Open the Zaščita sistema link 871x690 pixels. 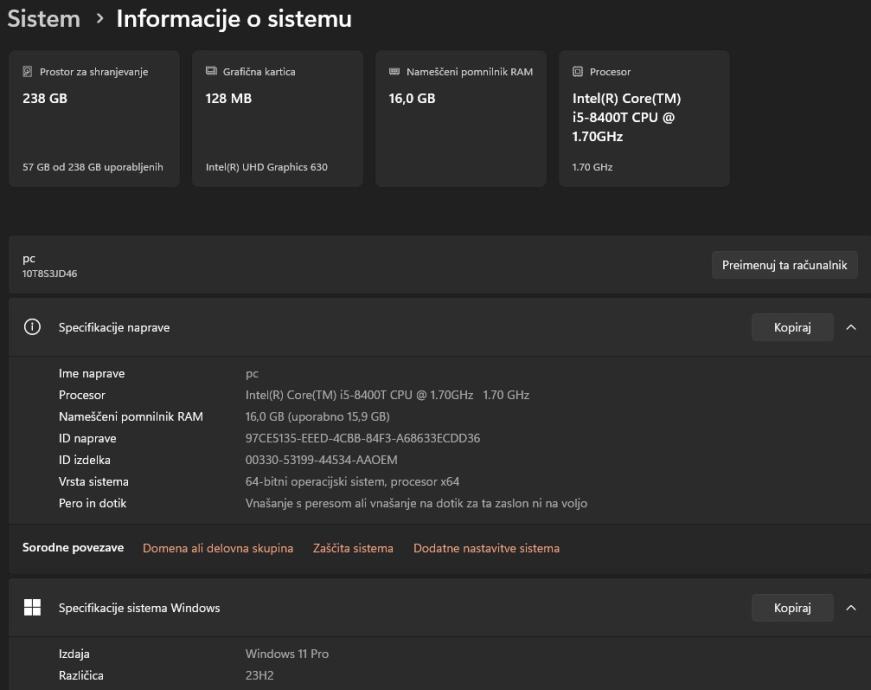click(x=353, y=548)
